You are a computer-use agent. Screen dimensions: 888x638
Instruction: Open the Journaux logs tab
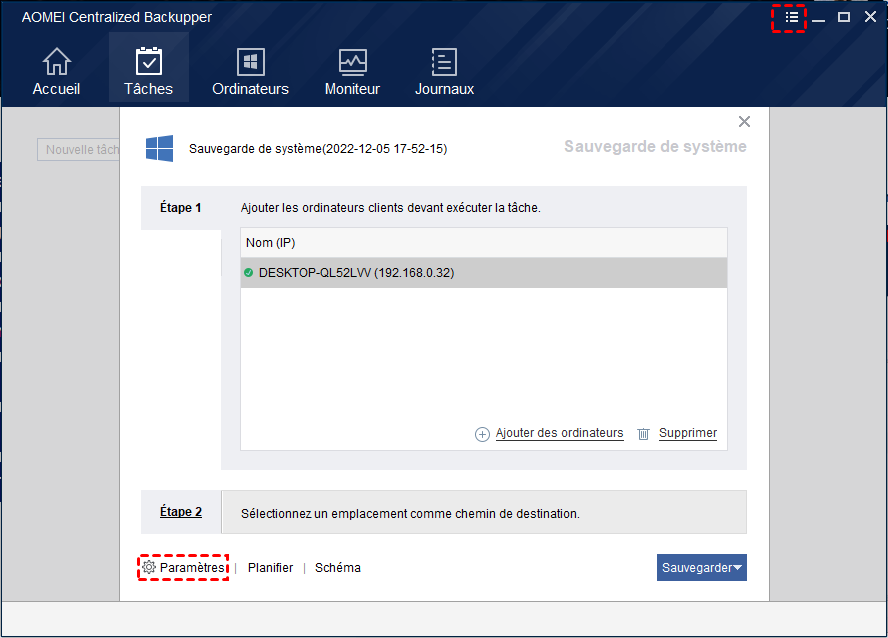(x=445, y=71)
